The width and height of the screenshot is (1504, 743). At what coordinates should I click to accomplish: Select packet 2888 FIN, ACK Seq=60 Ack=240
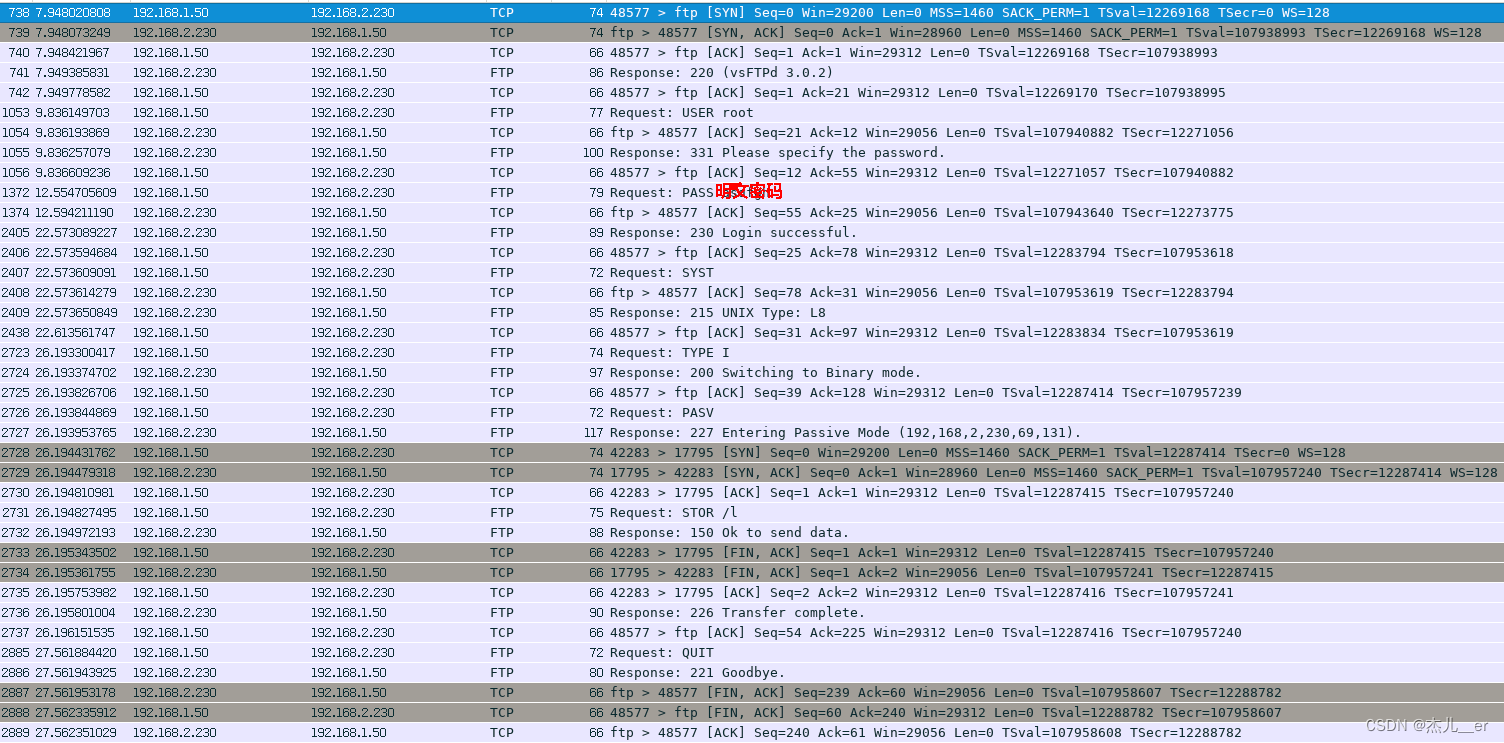[752, 713]
